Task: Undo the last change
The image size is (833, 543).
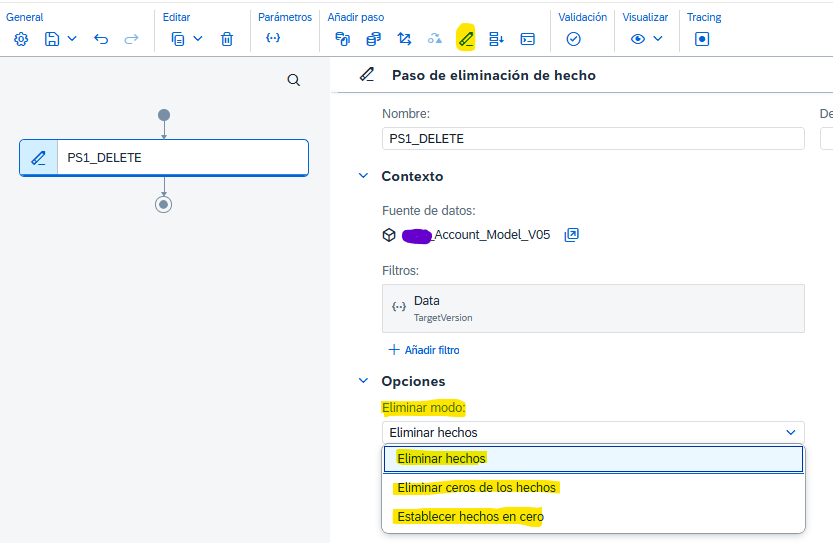Action: (101, 39)
